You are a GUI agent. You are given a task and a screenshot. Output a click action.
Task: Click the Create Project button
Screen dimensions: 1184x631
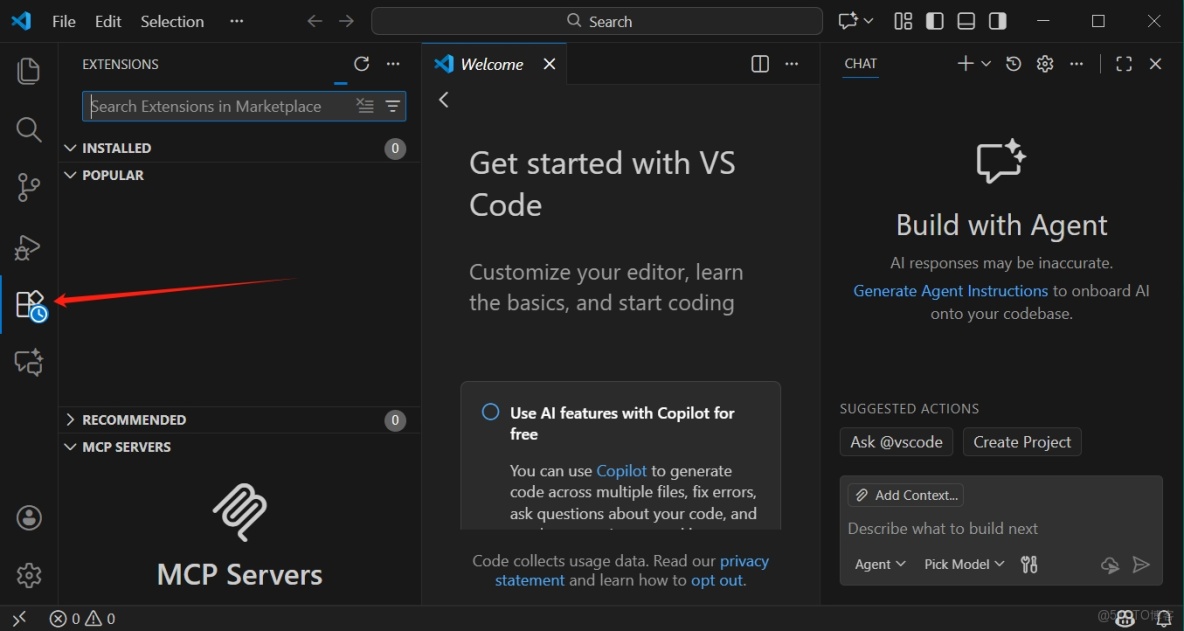(x=1021, y=441)
